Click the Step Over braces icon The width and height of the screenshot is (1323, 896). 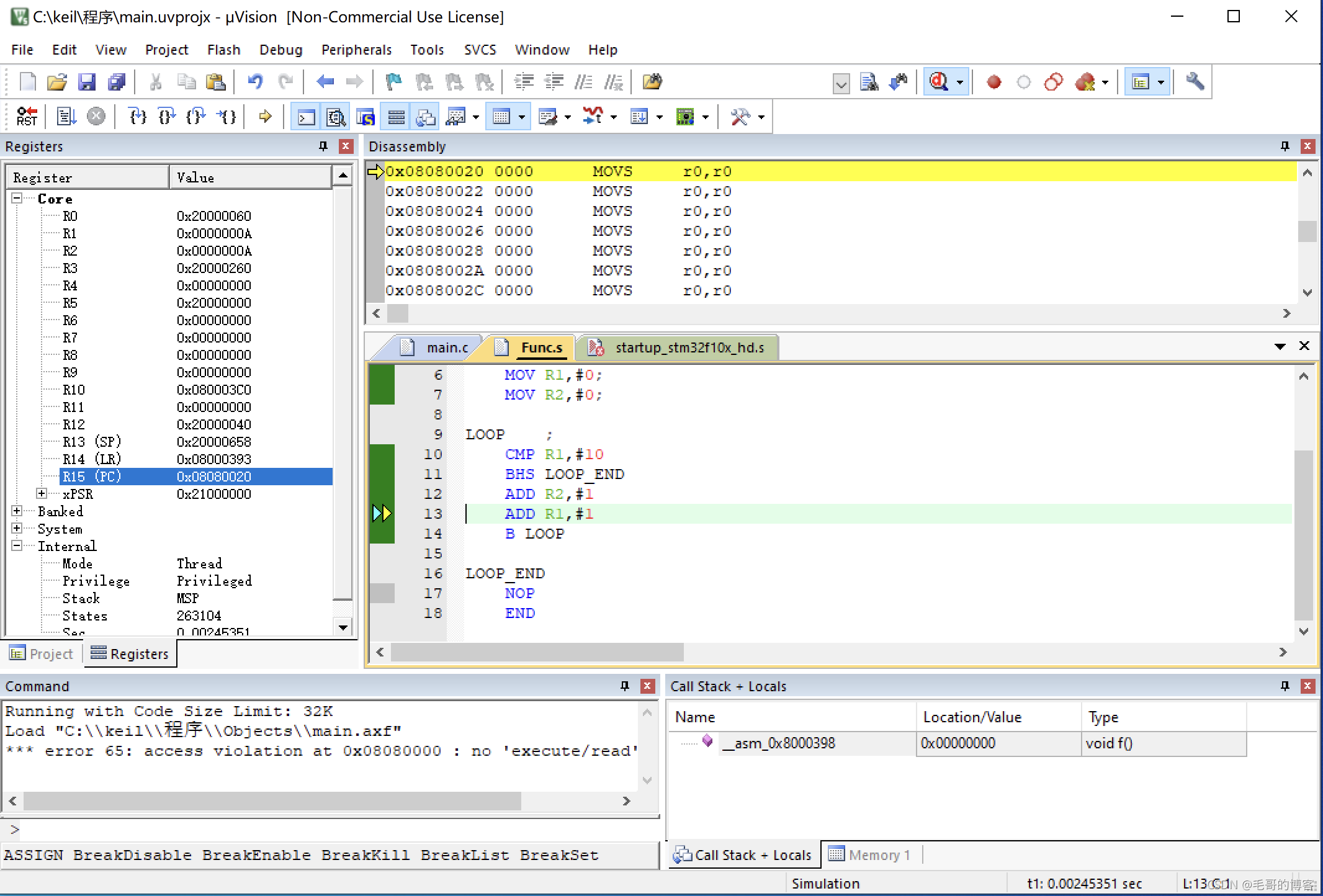(166, 117)
